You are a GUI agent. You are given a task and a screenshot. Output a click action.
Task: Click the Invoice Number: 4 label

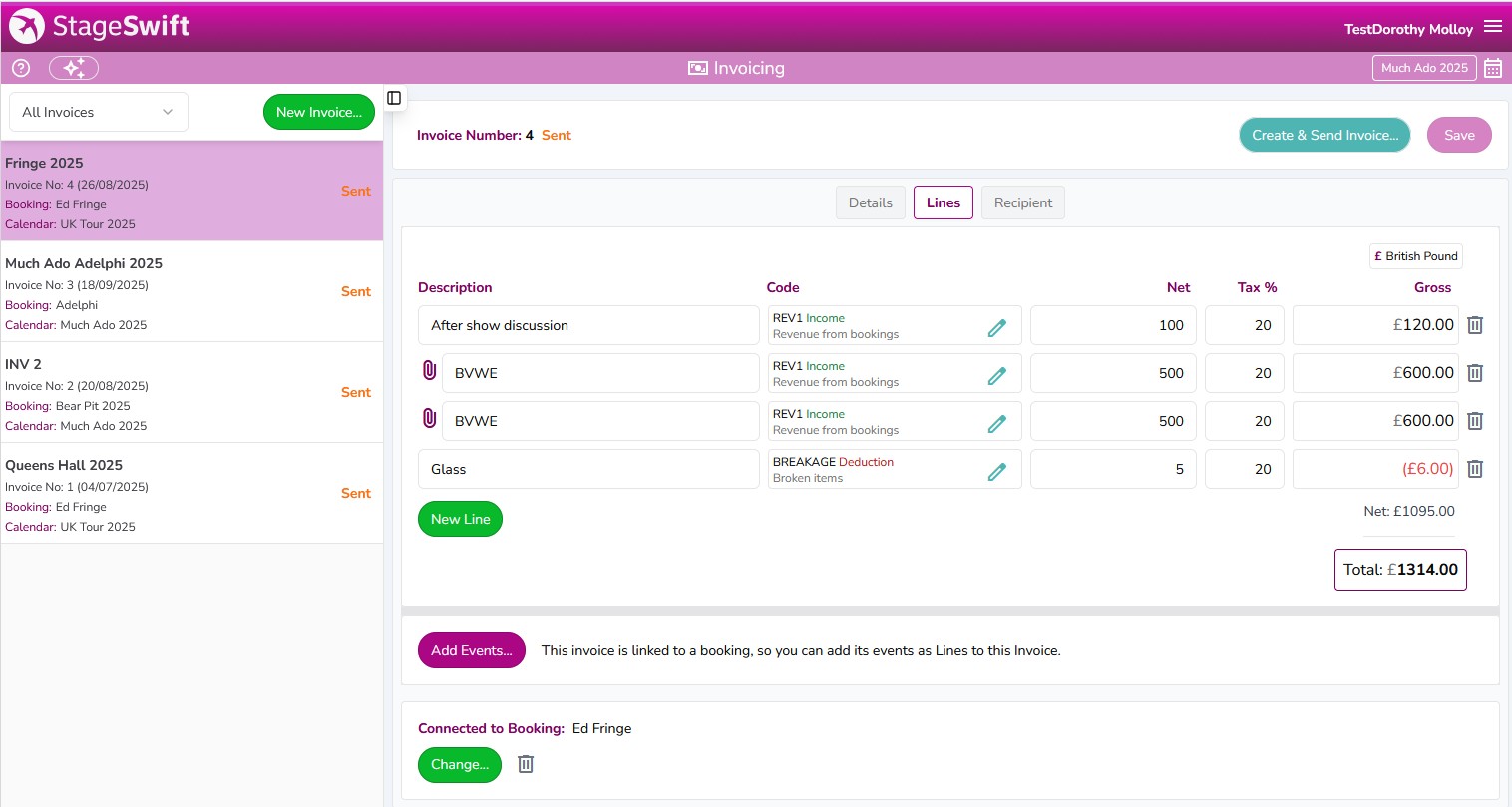(475, 135)
